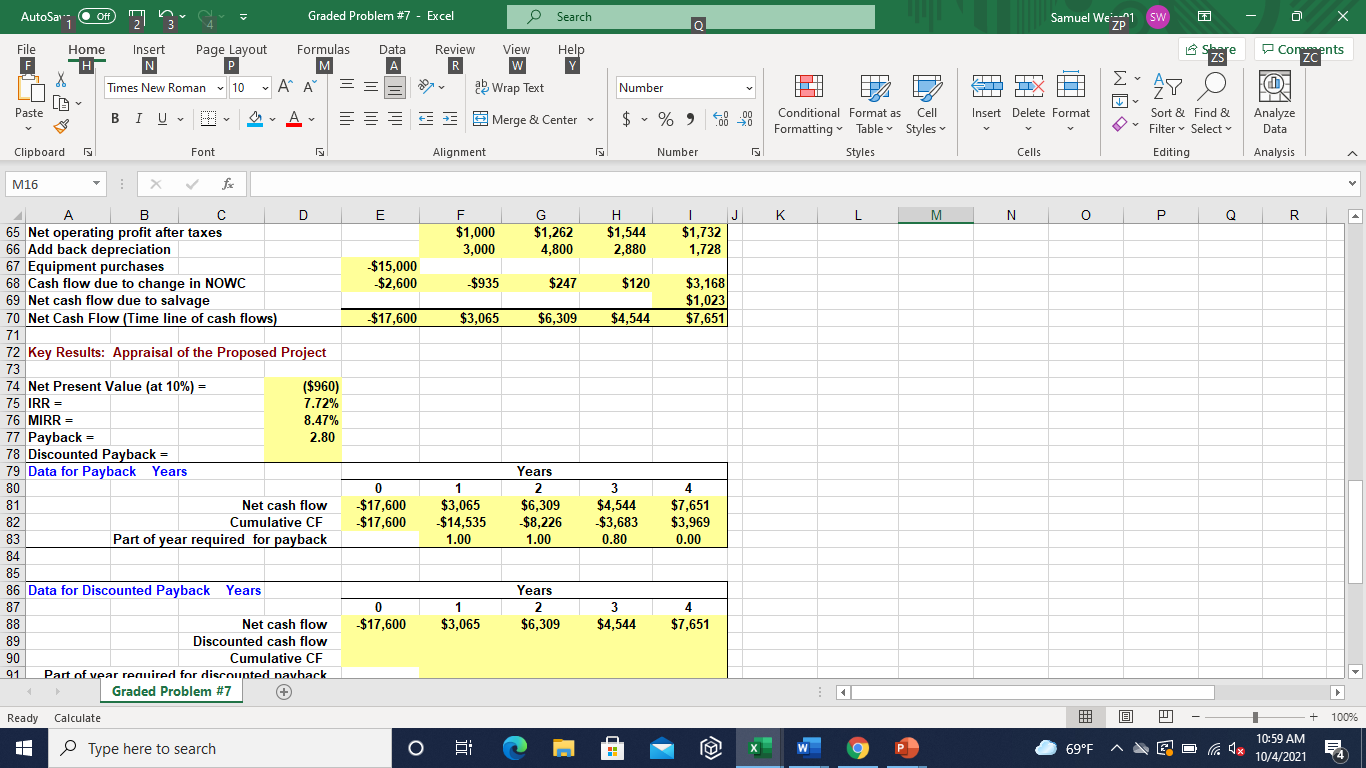Click the Center horizontal alignment icon
Viewport: 1366px width, 768px height.
[372, 120]
